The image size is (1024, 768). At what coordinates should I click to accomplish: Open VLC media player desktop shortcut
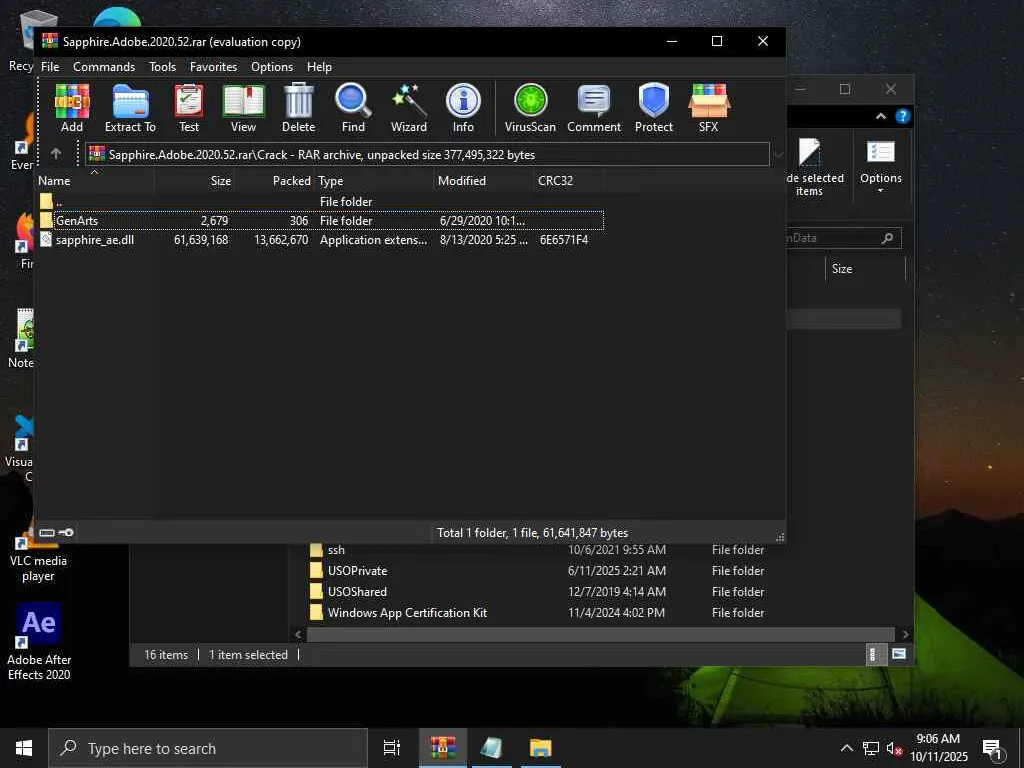pyautogui.click(x=39, y=552)
